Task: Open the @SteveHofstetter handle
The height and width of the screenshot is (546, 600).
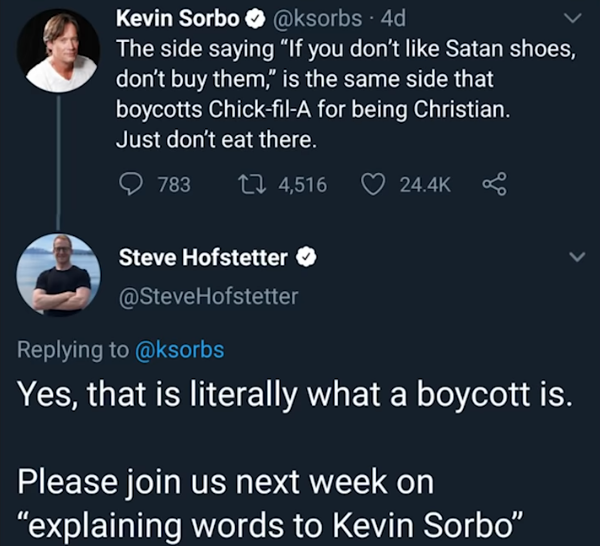Action: click(208, 295)
